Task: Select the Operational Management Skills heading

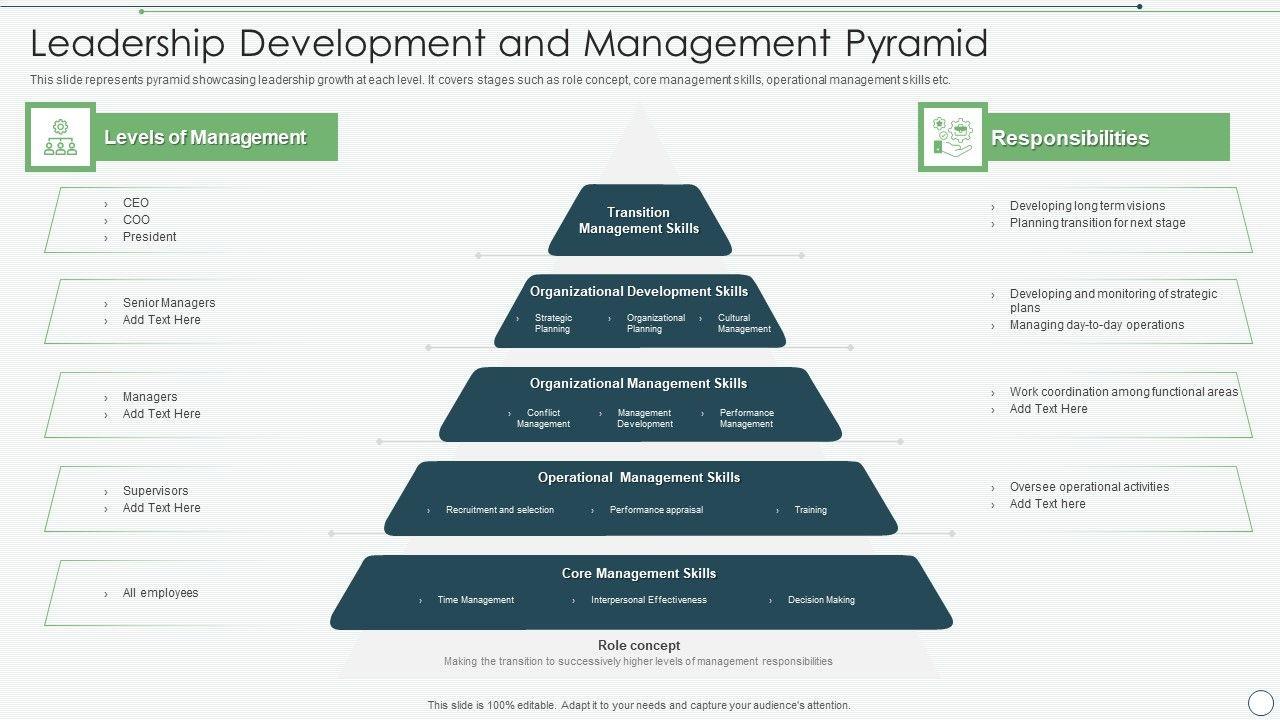Action: tap(639, 477)
